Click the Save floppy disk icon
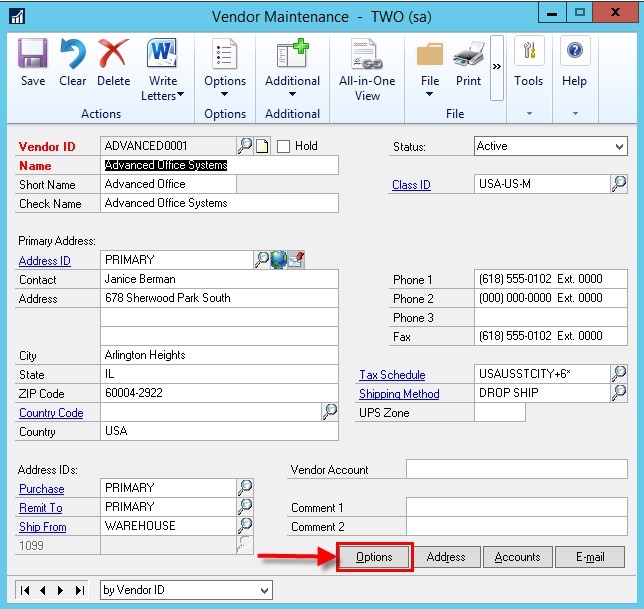The height and width of the screenshot is (609, 644). click(32, 53)
